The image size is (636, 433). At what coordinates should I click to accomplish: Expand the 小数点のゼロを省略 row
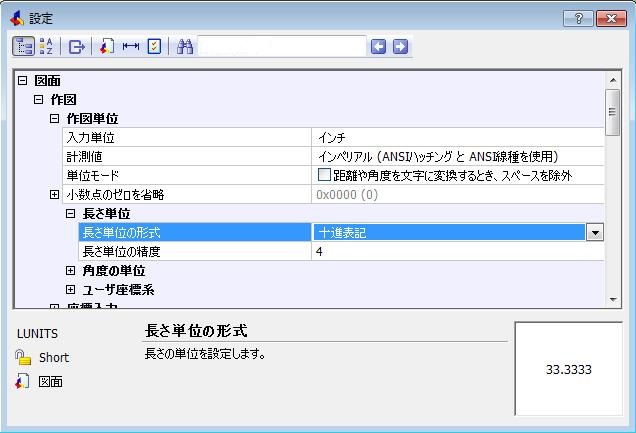[x=54, y=195]
